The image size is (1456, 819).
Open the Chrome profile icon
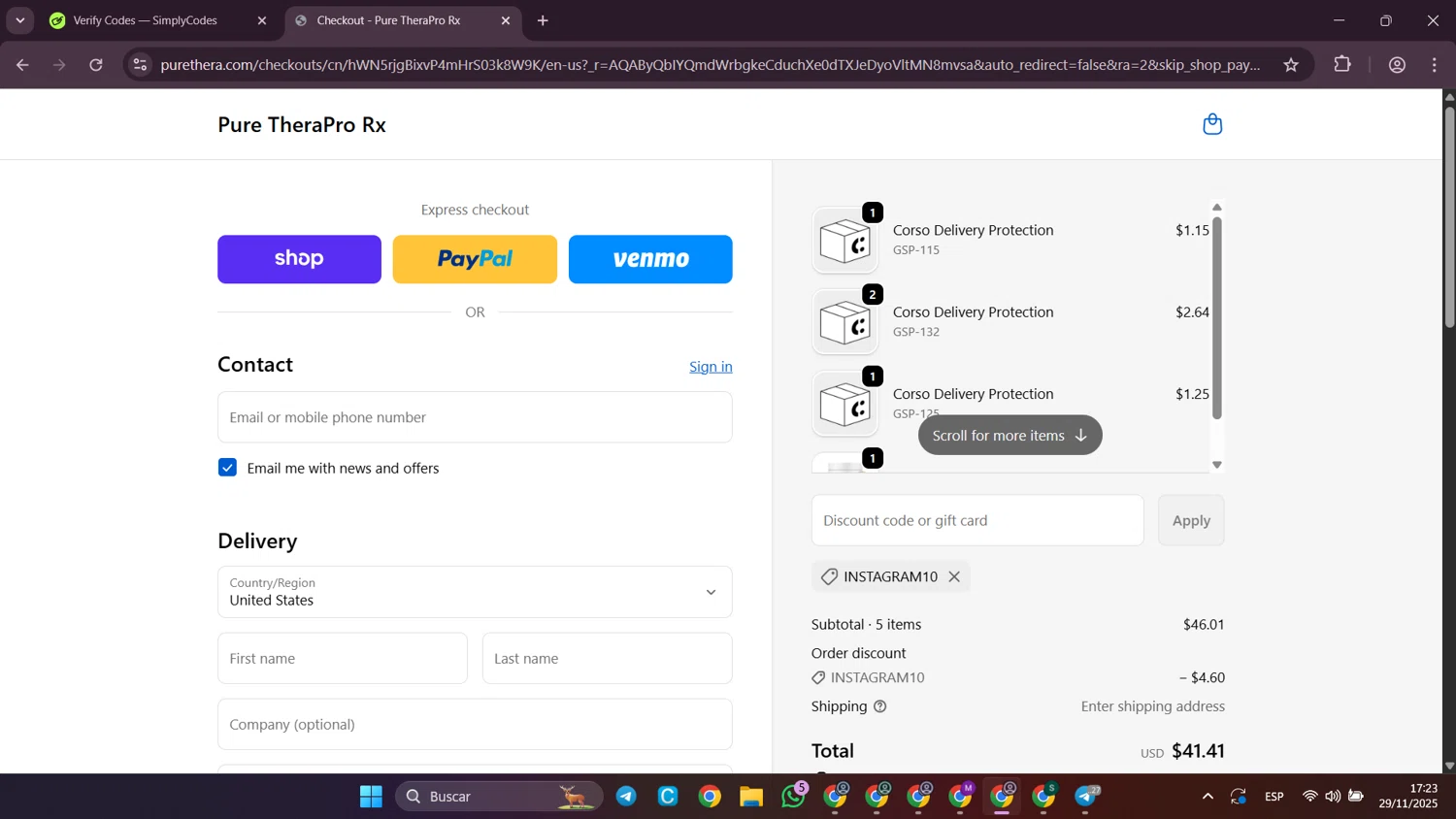pos(1397,65)
